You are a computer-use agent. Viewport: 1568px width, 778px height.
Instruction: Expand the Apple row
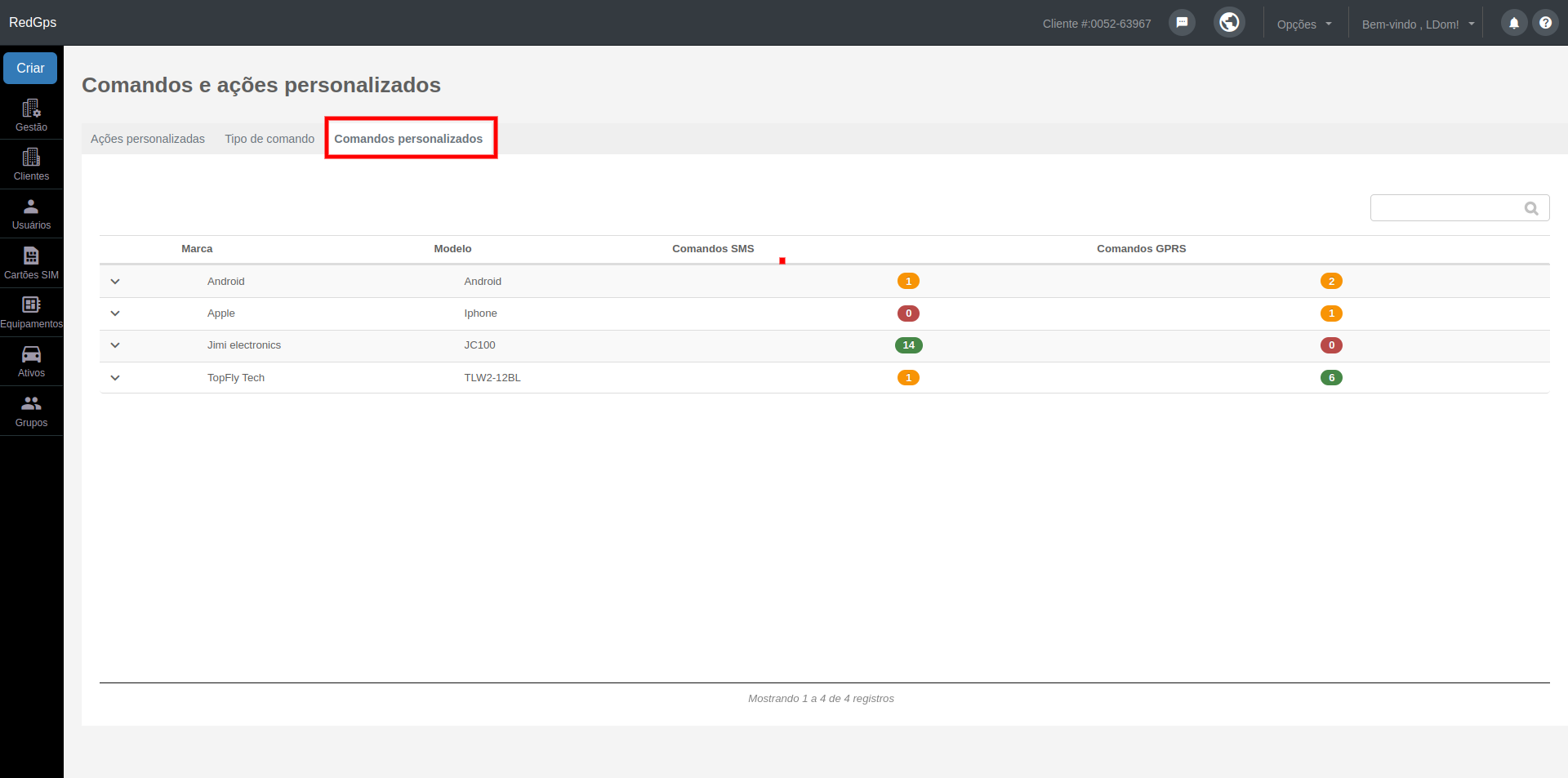115,313
